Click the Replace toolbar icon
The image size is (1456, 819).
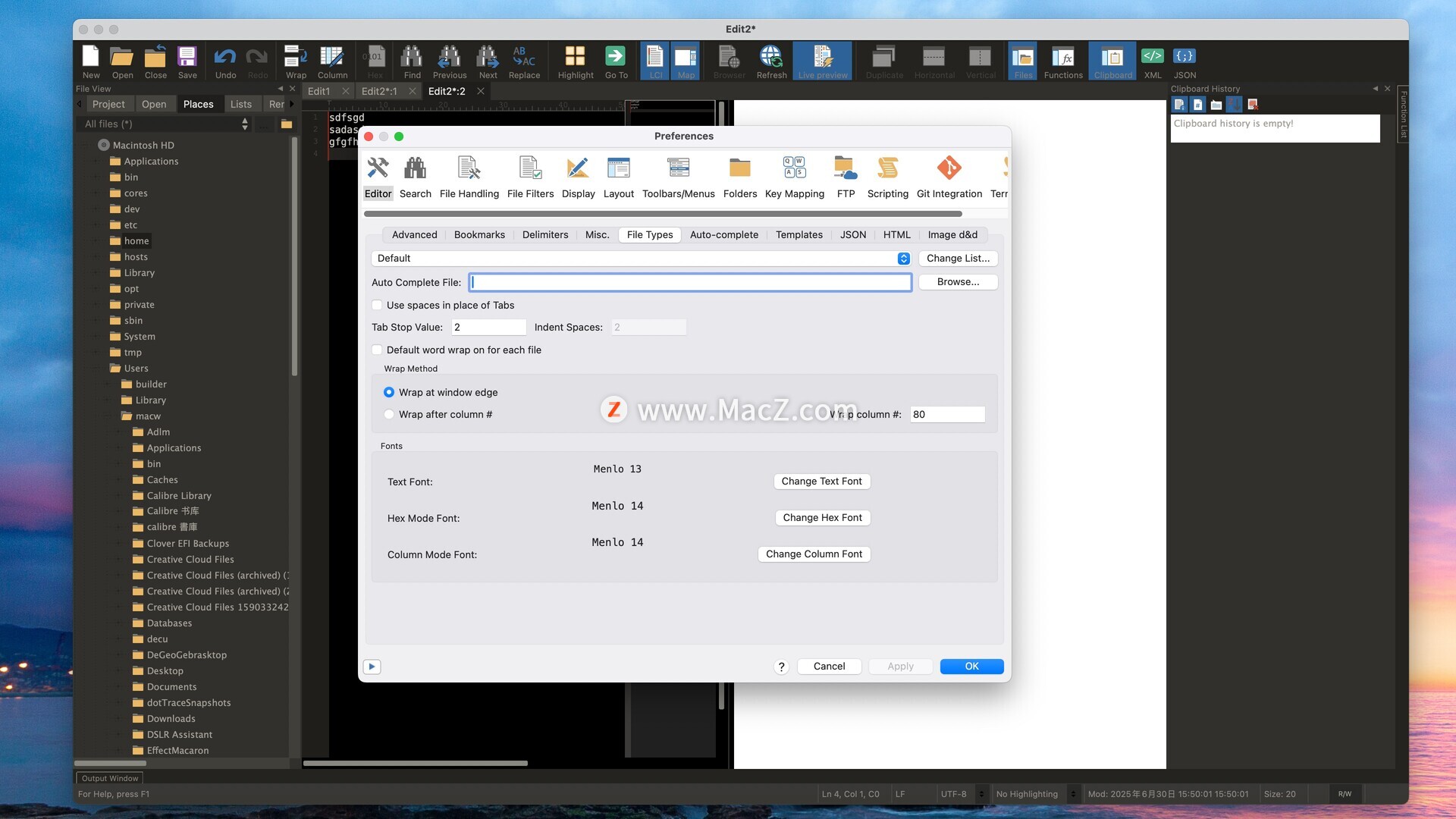coord(524,61)
